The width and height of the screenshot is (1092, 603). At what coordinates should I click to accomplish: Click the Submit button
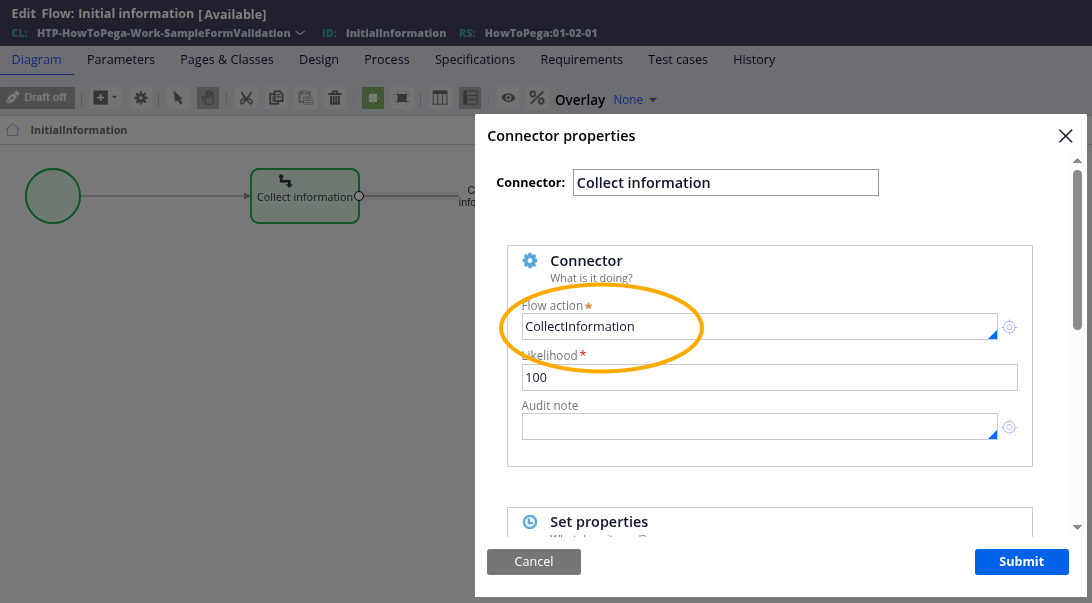pos(1021,562)
